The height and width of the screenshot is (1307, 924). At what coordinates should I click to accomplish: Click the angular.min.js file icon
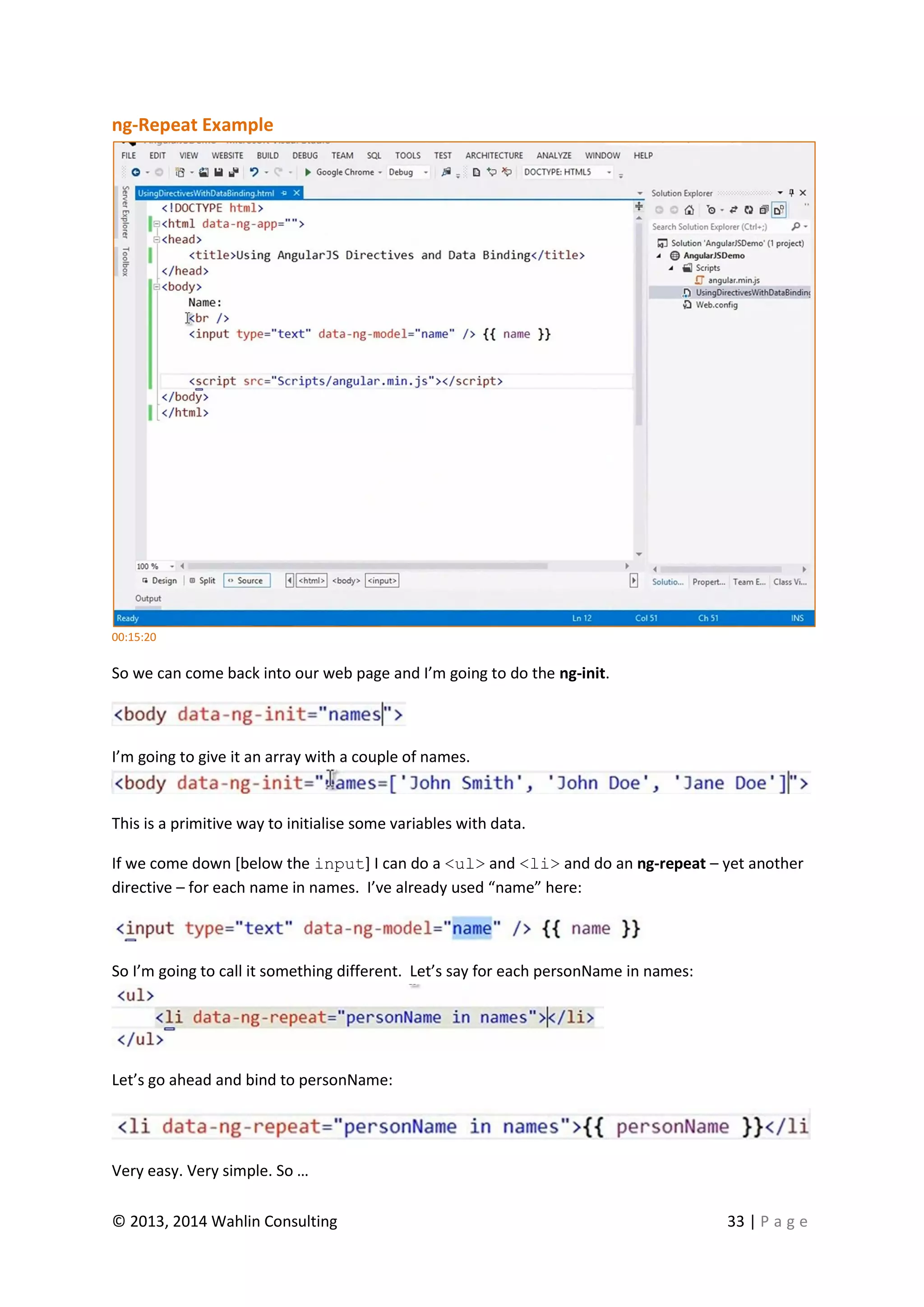coord(699,280)
